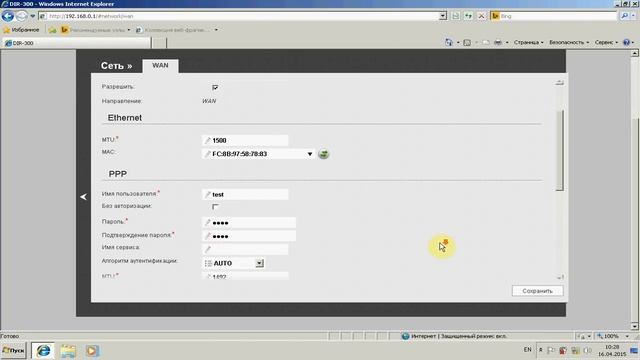
Task: Open Windows Media Player taskbar icon
Action: pyautogui.click(x=92, y=351)
